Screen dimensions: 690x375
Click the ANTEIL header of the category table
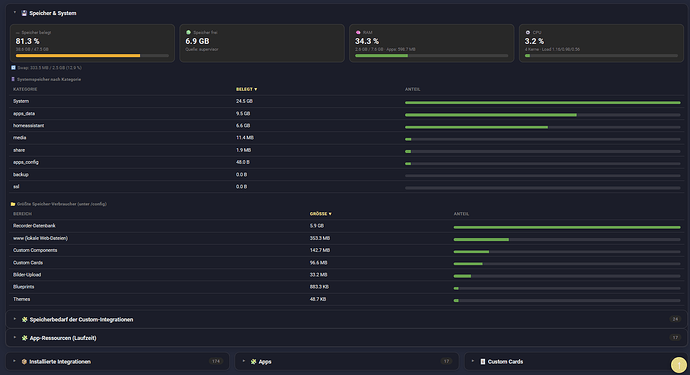412,89
